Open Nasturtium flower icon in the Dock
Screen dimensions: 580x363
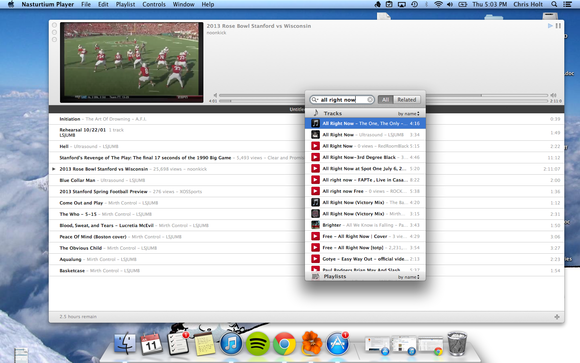pos(311,343)
